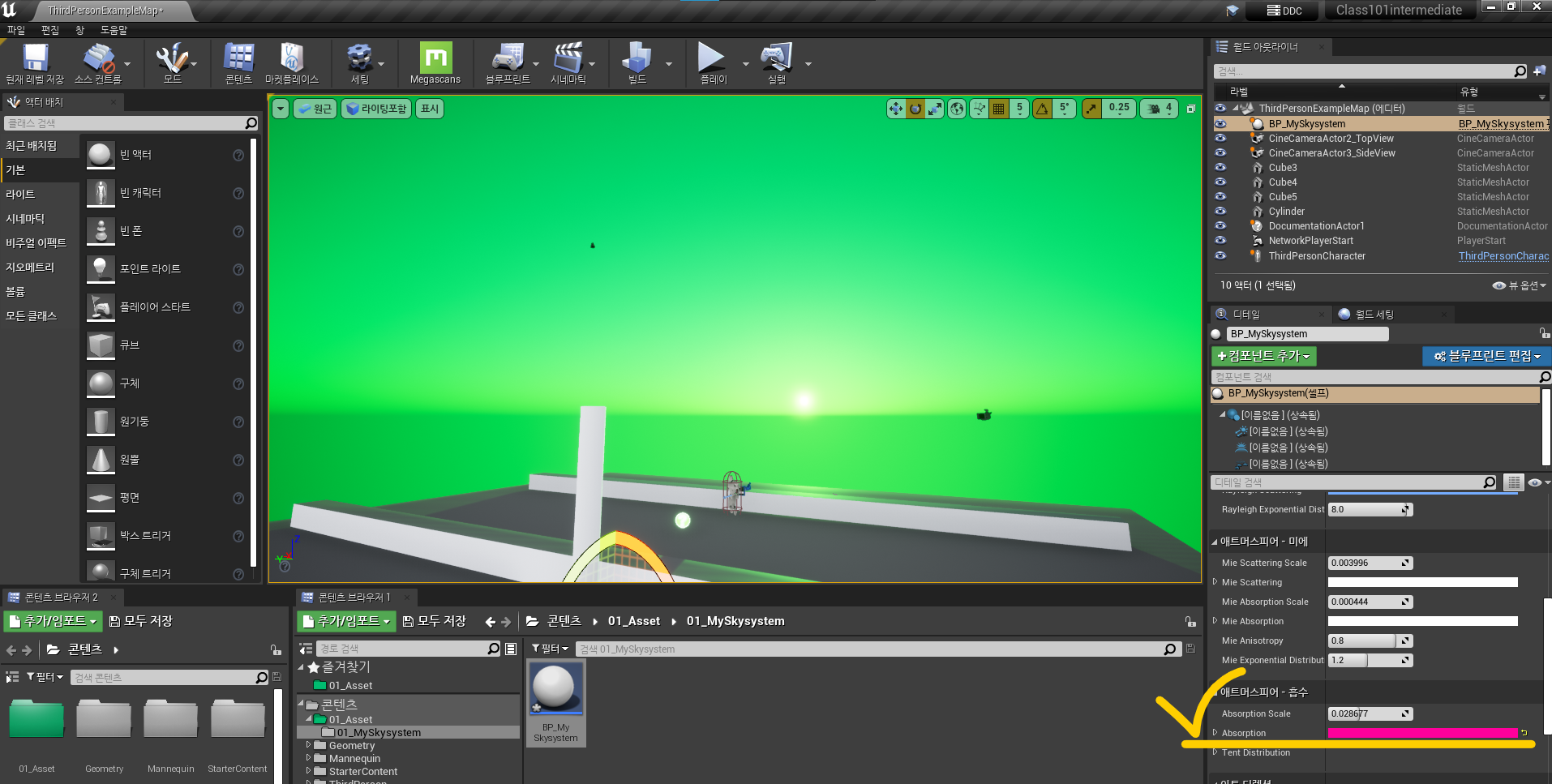
Task: Select 01_MySkysystem folder in tree
Action: coord(379,733)
